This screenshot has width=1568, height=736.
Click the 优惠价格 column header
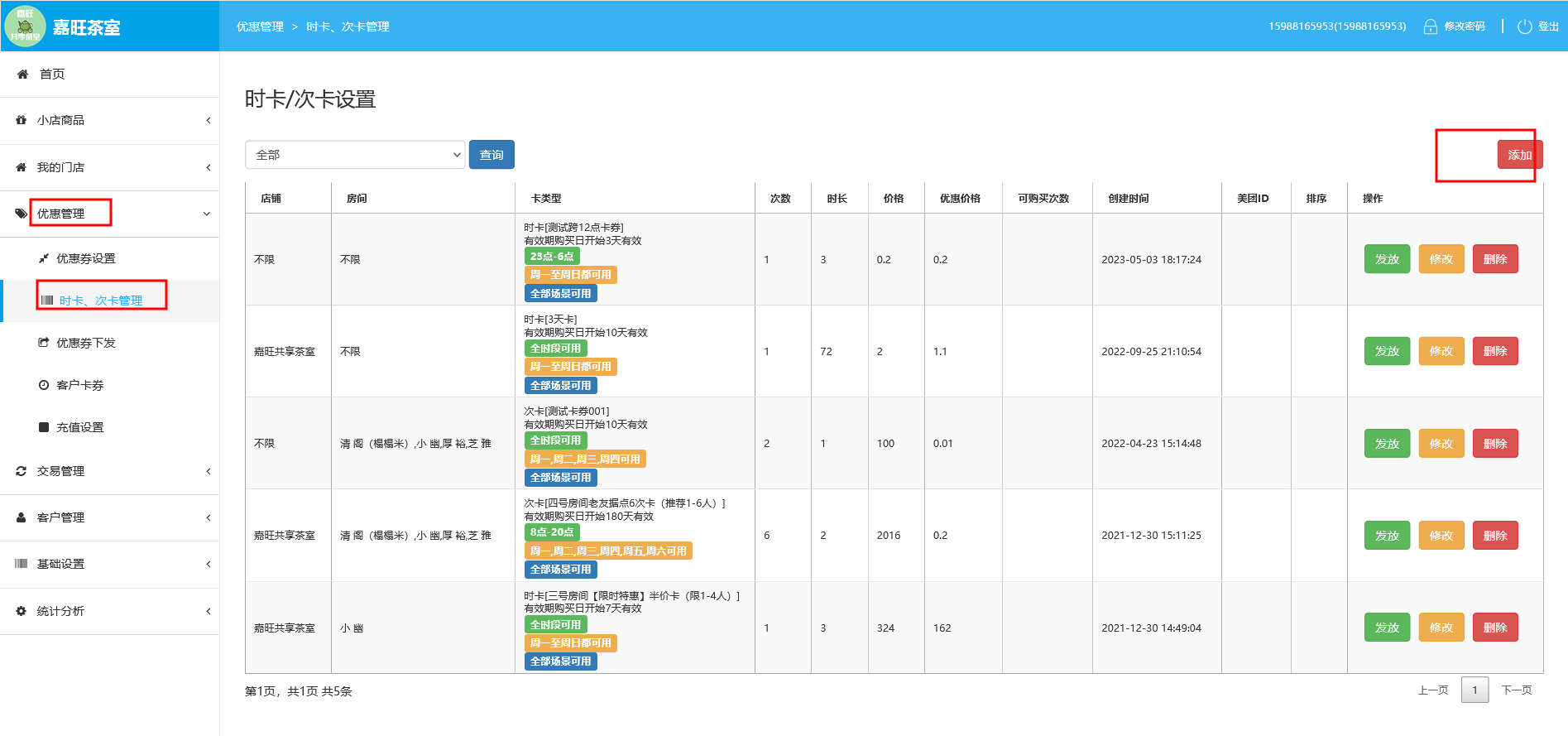click(960, 199)
